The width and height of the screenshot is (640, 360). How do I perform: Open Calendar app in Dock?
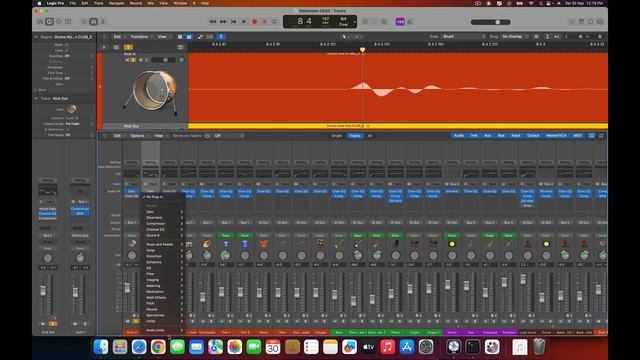pyautogui.click(x=273, y=347)
